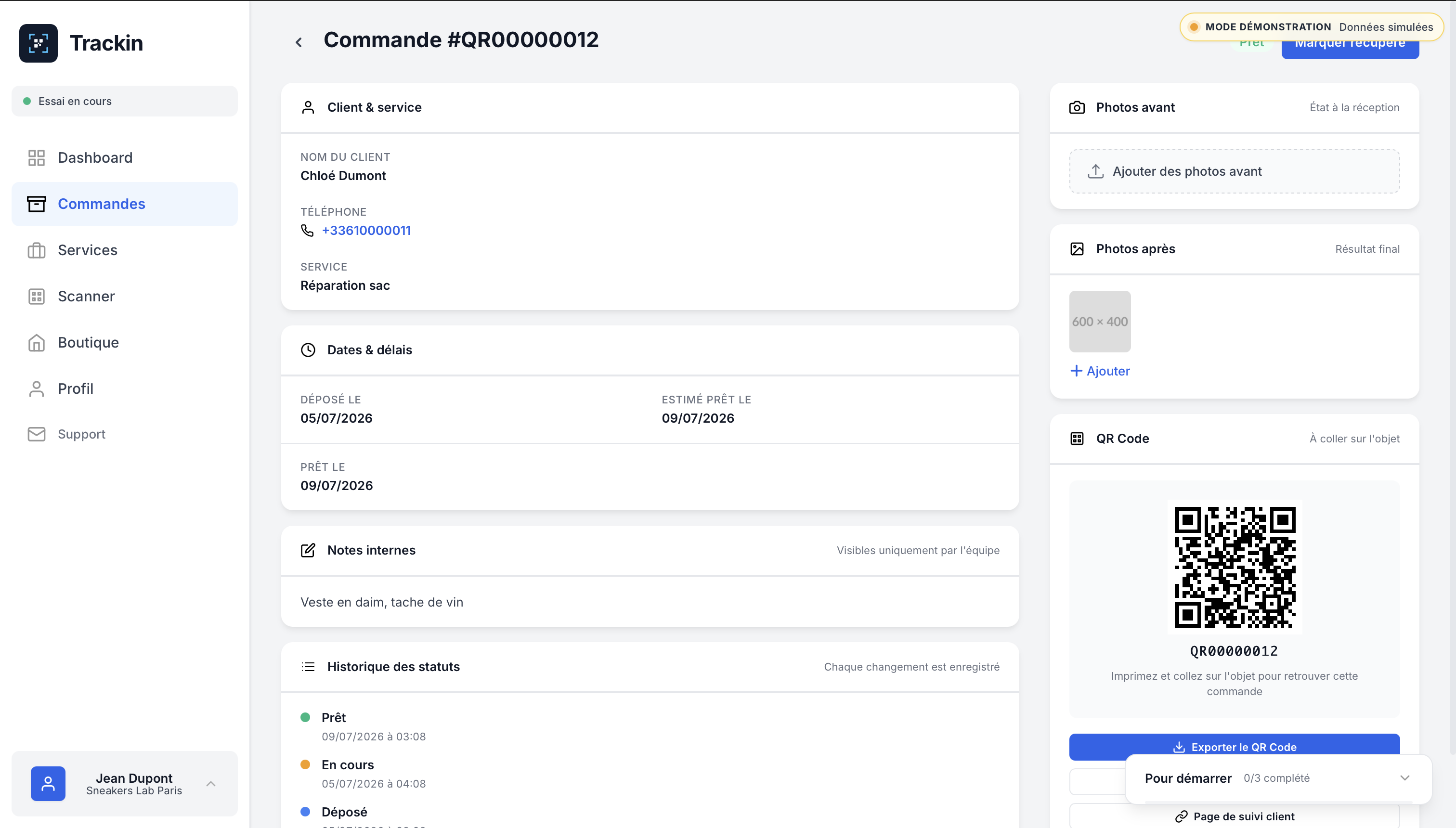Click the Exporter le QR Code button
Image resolution: width=1456 pixels, height=828 pixels.
click(1234, 747)
